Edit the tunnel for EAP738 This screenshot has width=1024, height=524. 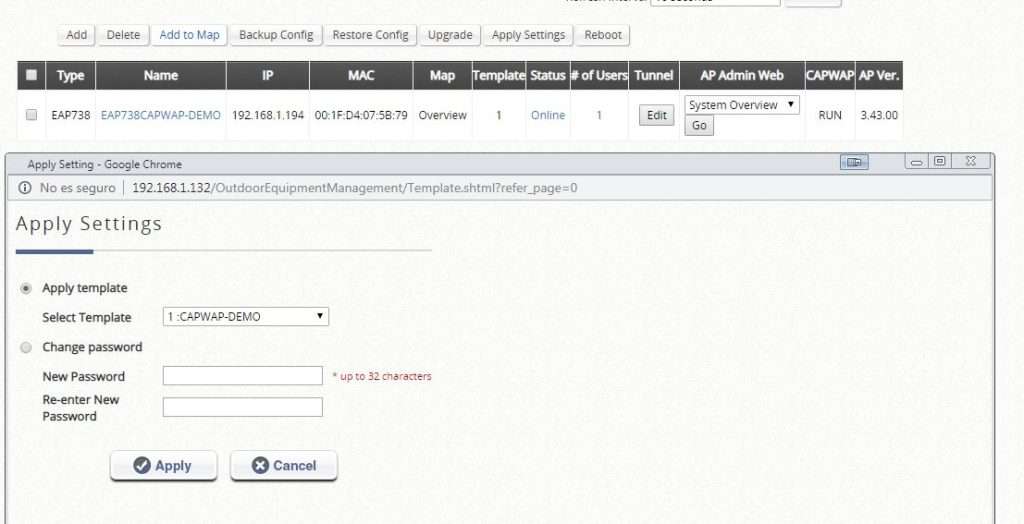point(656,116)
